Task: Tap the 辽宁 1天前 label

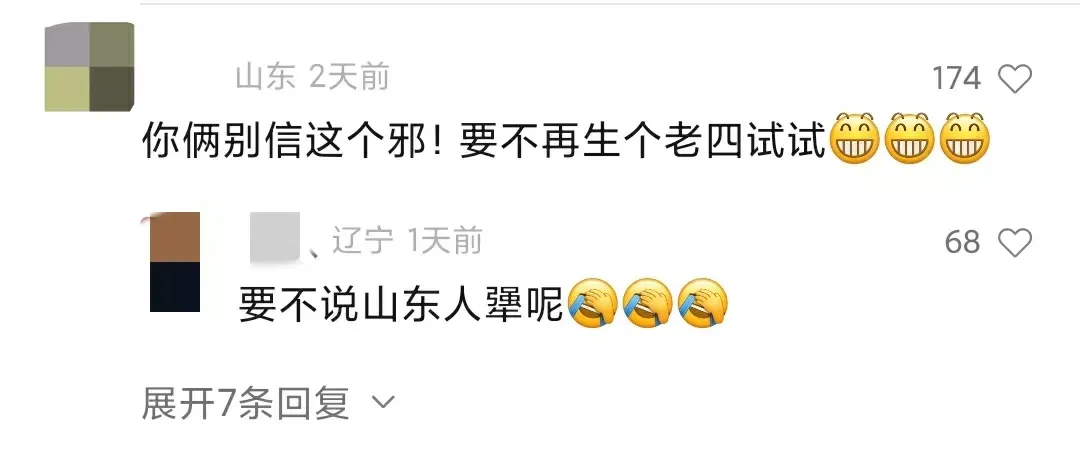Action: tap(407, 242)
